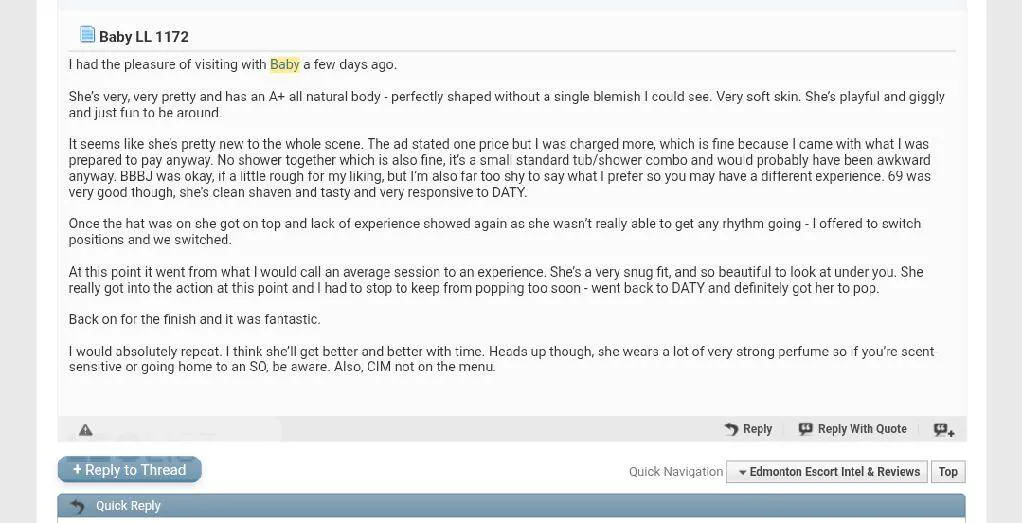
Task: Click the plus icon on Reply to Thread
Action: [77, 470]
